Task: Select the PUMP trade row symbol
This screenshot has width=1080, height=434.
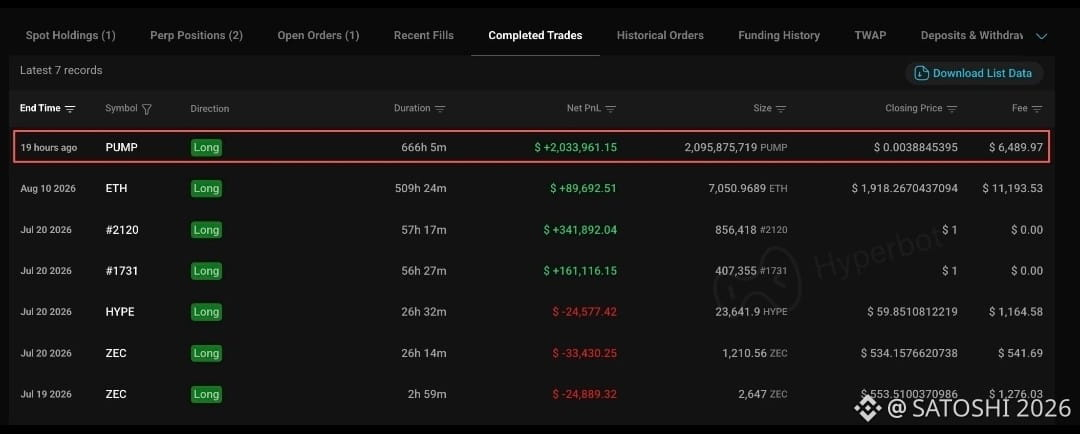Action: pos(121,147)
